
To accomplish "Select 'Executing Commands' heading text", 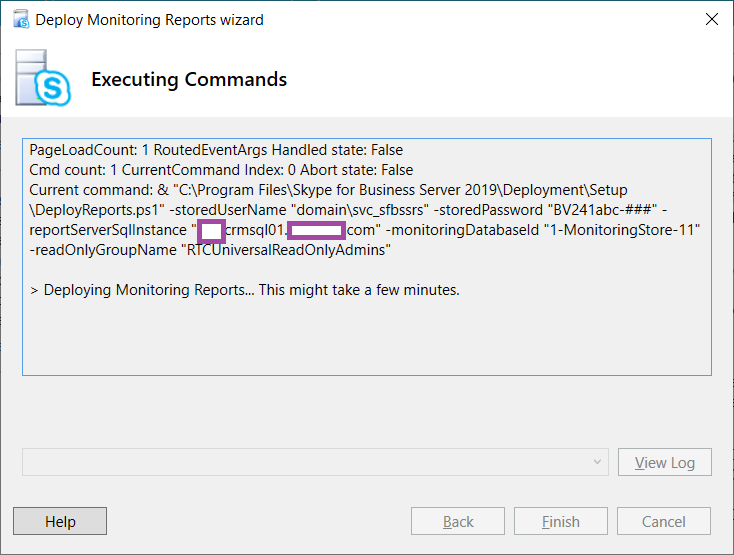I will pyautogui.click(x=189, y=80).
